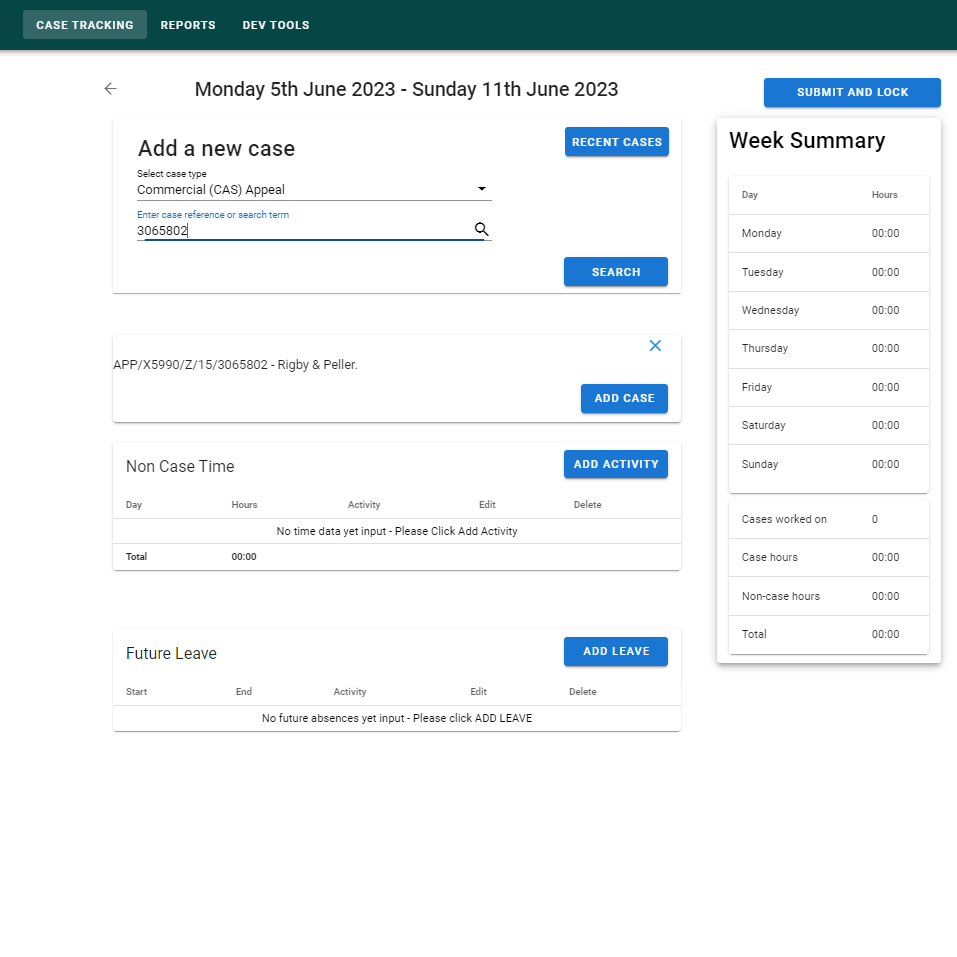Screen dimensions: 957x957
Task: Select Sunday row in Week Summary
Action: 829,464
